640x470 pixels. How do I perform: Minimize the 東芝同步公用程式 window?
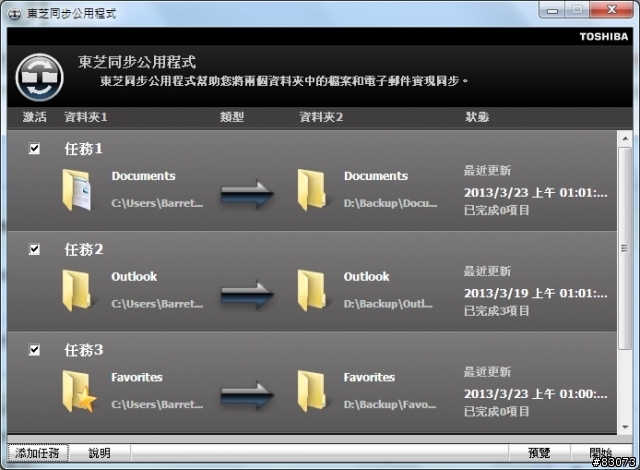[552, 10]
